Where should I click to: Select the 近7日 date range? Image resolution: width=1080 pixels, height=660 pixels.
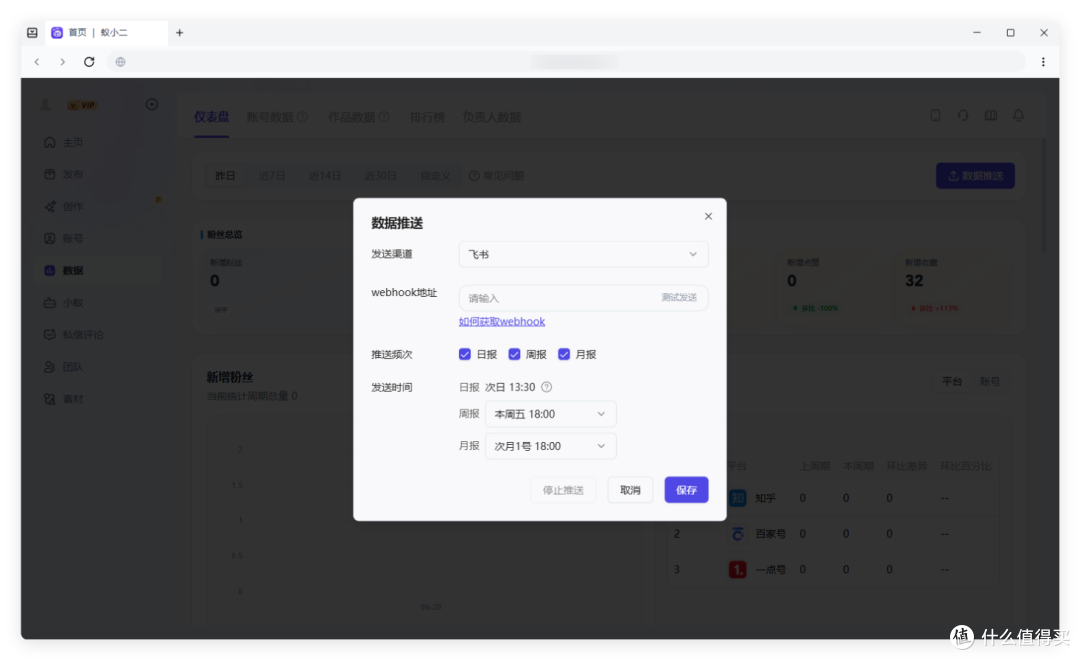coord(272,176)
